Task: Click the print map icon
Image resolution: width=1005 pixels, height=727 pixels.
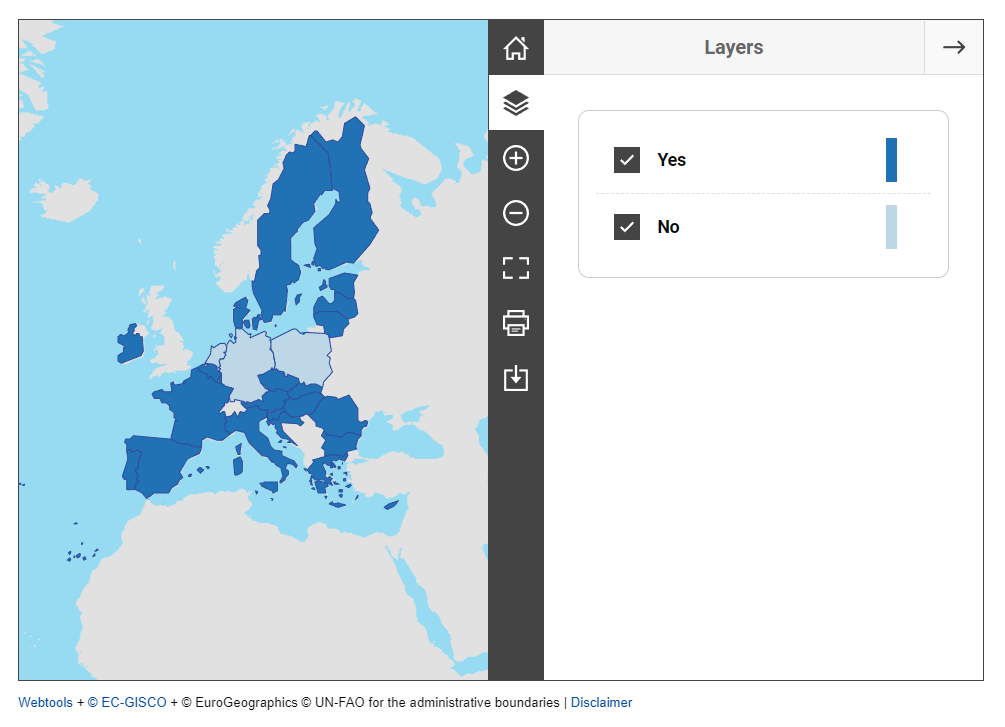Action: coord(515,323)
